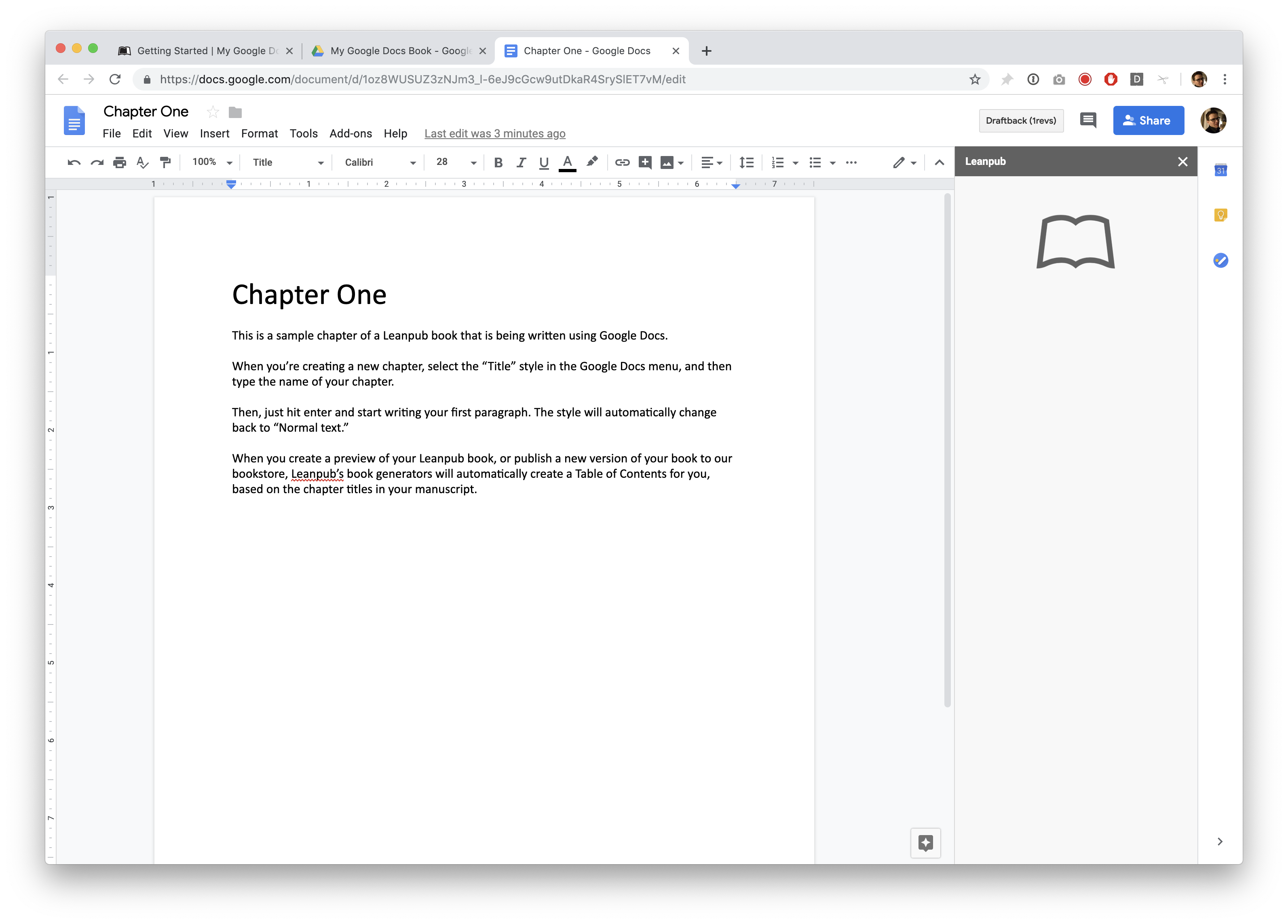
Task: Toggle bold formatting
Action: tap(498, 162)
